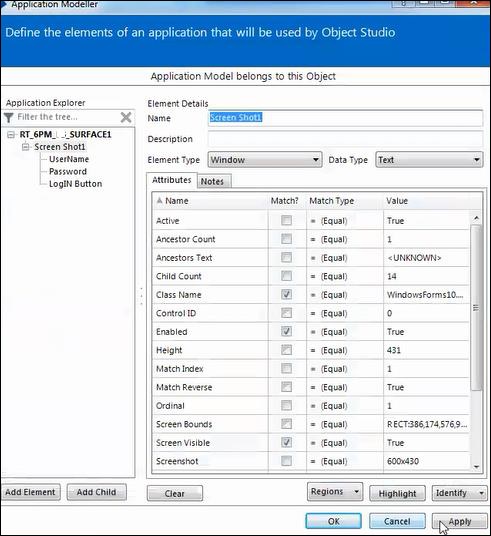Click the Name field containing Screen Shot1
The image size is (491, 536).
click(x=345, y=118)
